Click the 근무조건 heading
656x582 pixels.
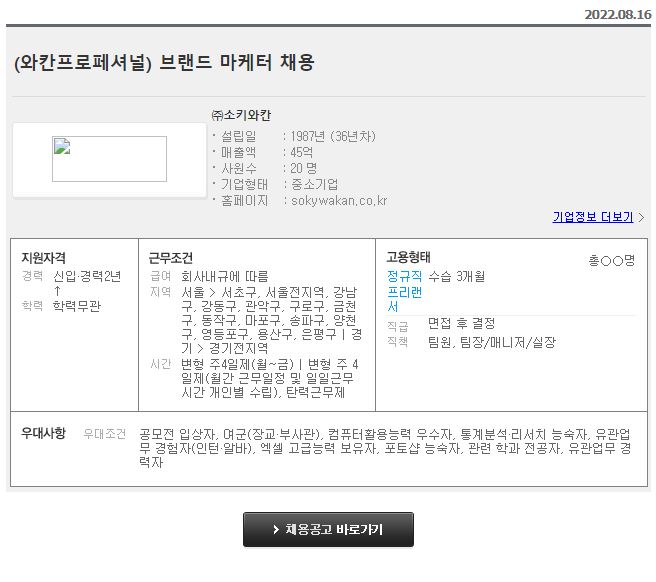click(x=171, y=258)
